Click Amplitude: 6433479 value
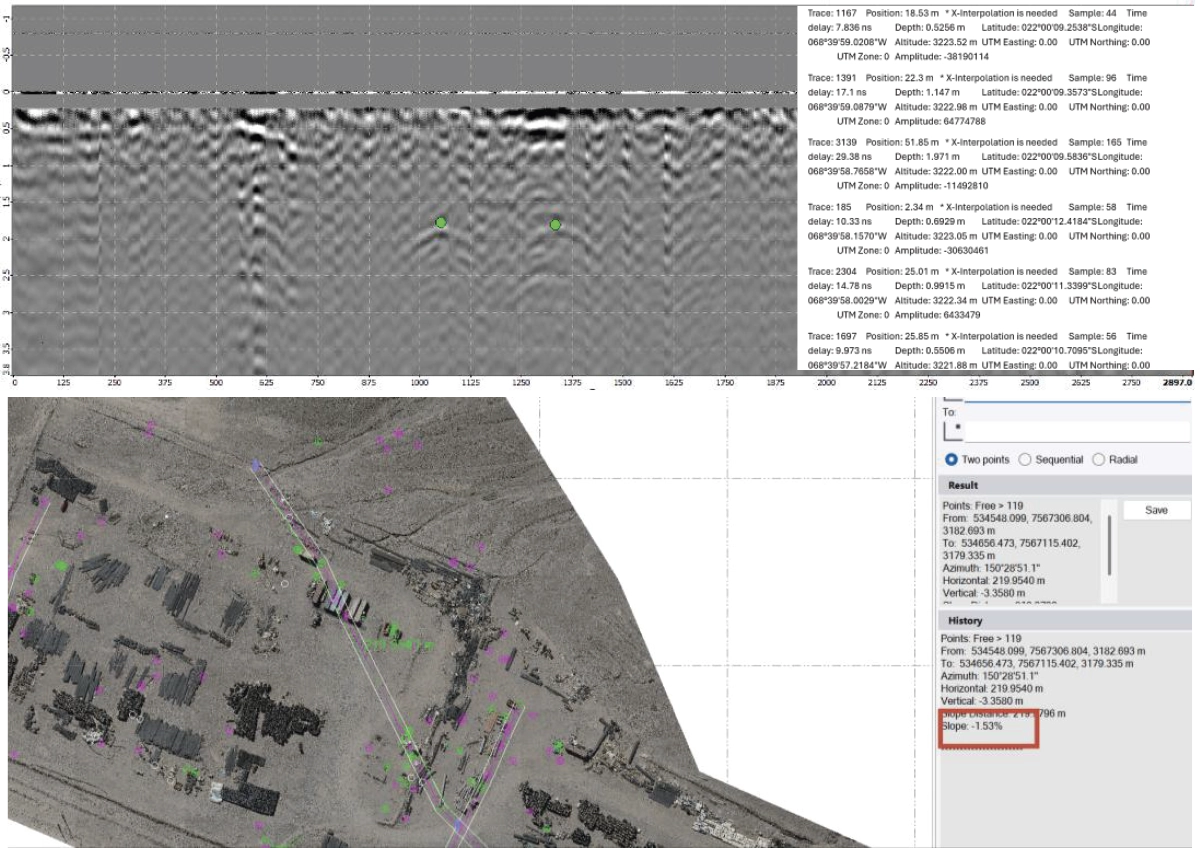The width and height of the screenshot is (1200, 848). point(937,316)
